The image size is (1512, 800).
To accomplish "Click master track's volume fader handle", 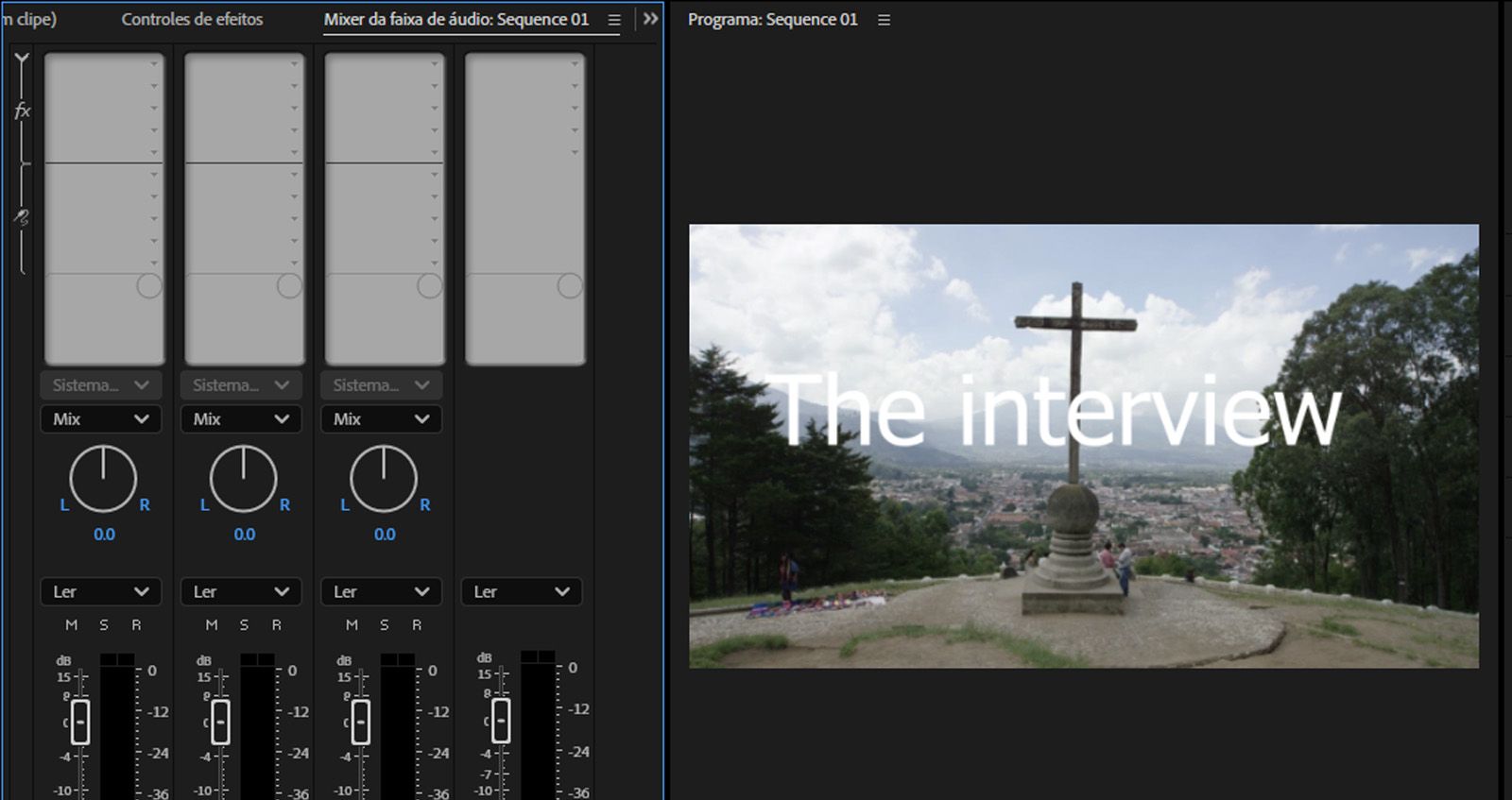I will click(501, 721).
